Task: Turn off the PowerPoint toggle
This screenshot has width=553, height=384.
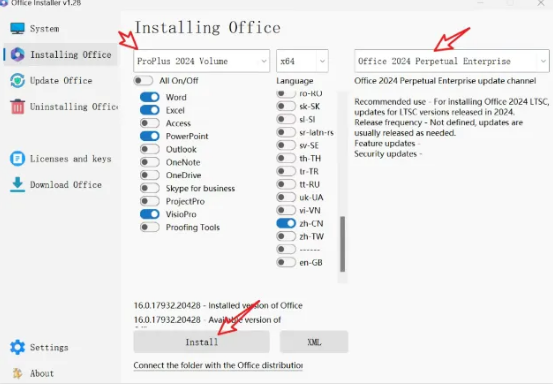Action: pyautogui.click(x=150, y=136)
